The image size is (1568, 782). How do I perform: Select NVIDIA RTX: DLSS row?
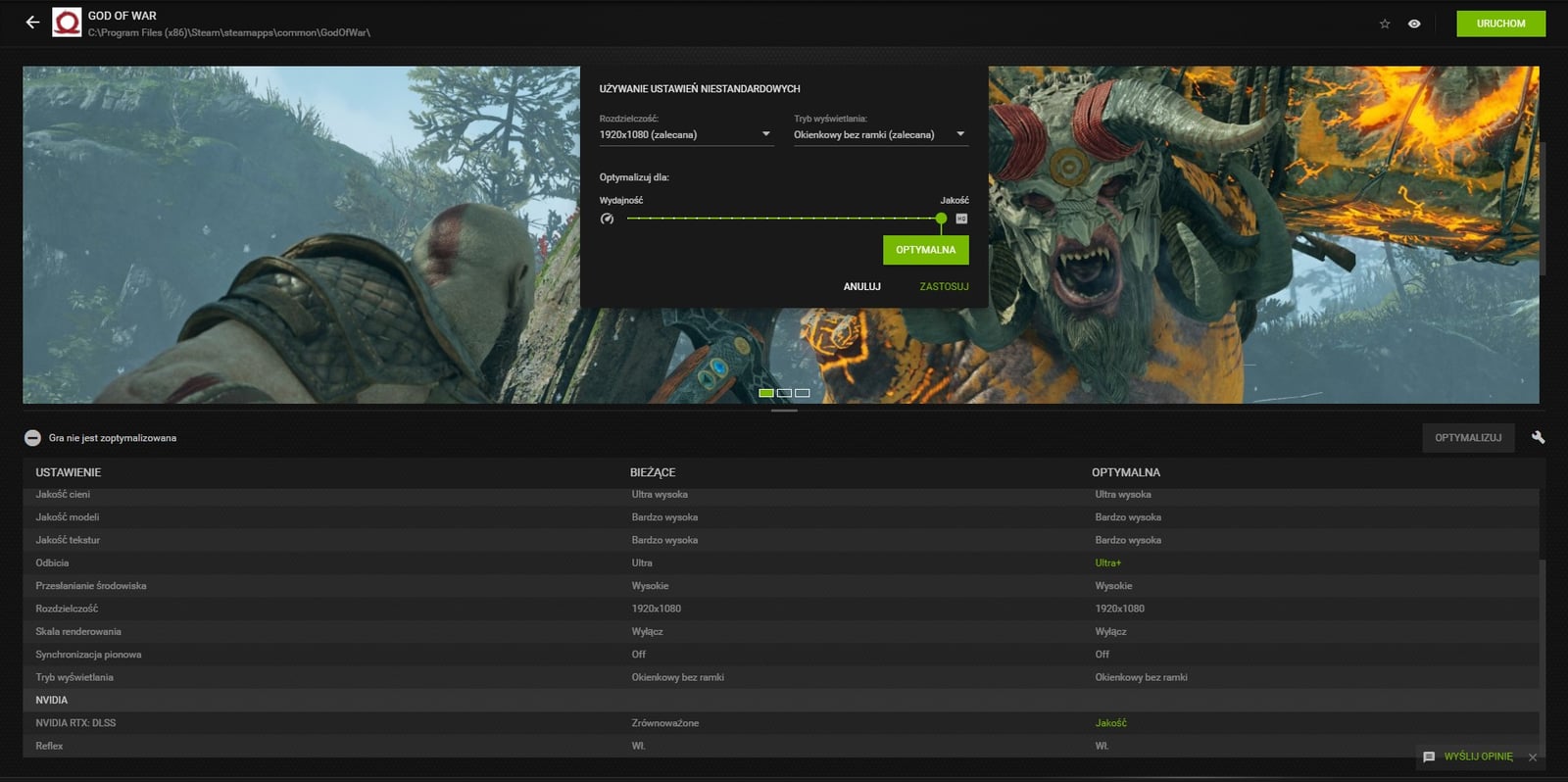[x=780, y=723]
